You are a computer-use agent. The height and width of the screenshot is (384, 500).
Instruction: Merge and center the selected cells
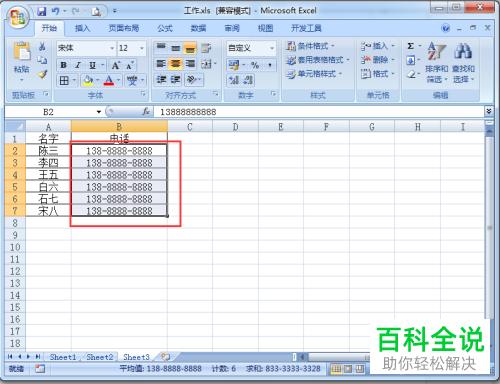click(206, 64)
